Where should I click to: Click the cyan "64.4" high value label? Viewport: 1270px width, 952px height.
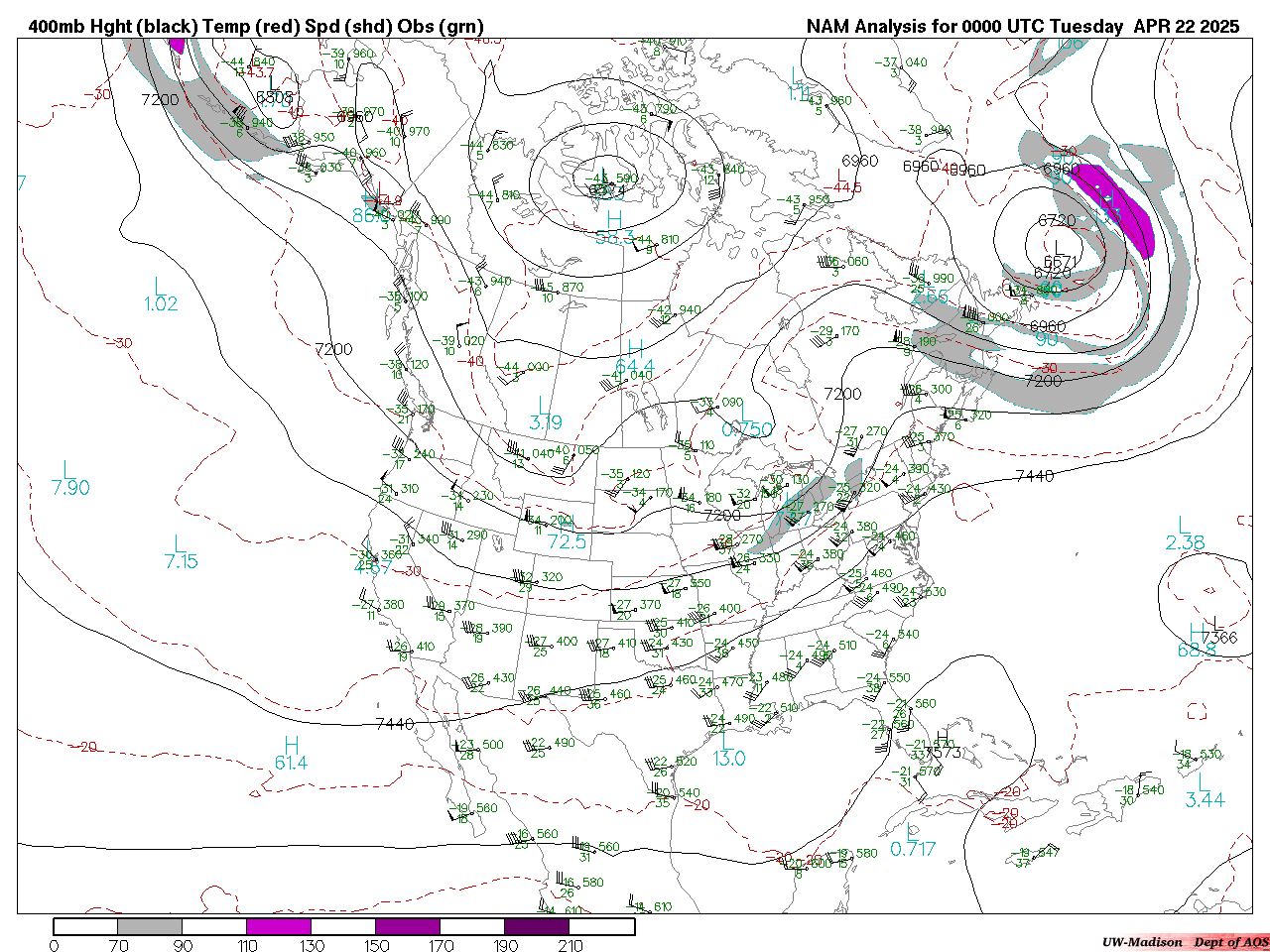(x=635, y=369)
